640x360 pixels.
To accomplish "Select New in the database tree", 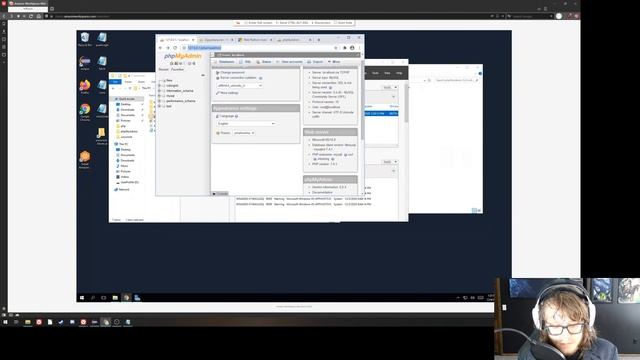I will (169, 80).
